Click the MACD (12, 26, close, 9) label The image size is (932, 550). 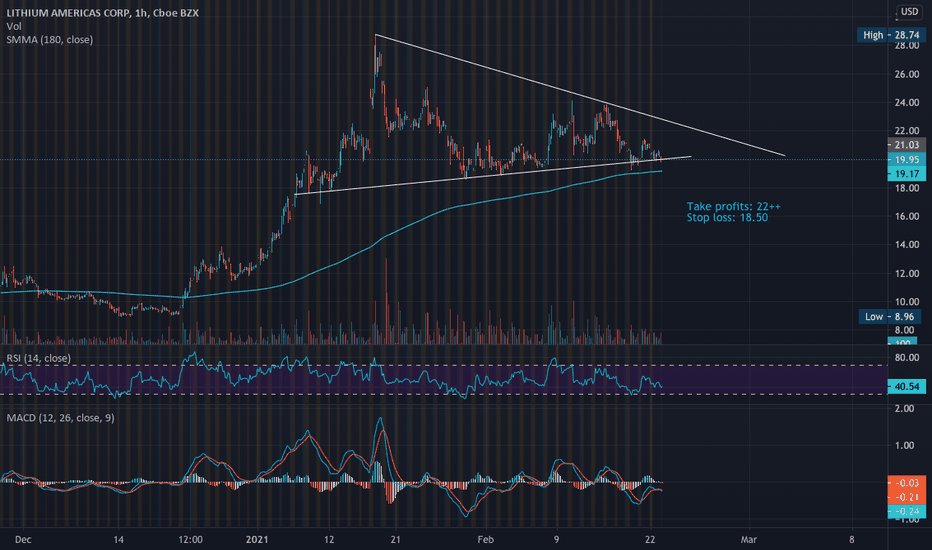(61, 418)
